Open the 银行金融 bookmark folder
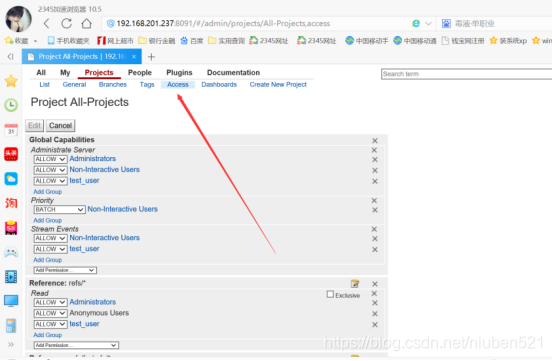 point(157,41)
